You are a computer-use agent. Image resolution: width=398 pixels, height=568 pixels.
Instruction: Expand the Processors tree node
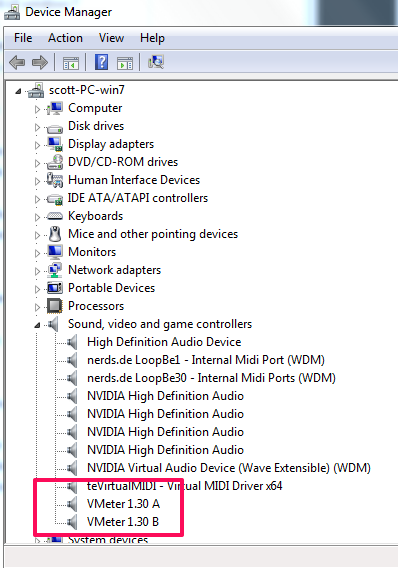pos(37,307)
